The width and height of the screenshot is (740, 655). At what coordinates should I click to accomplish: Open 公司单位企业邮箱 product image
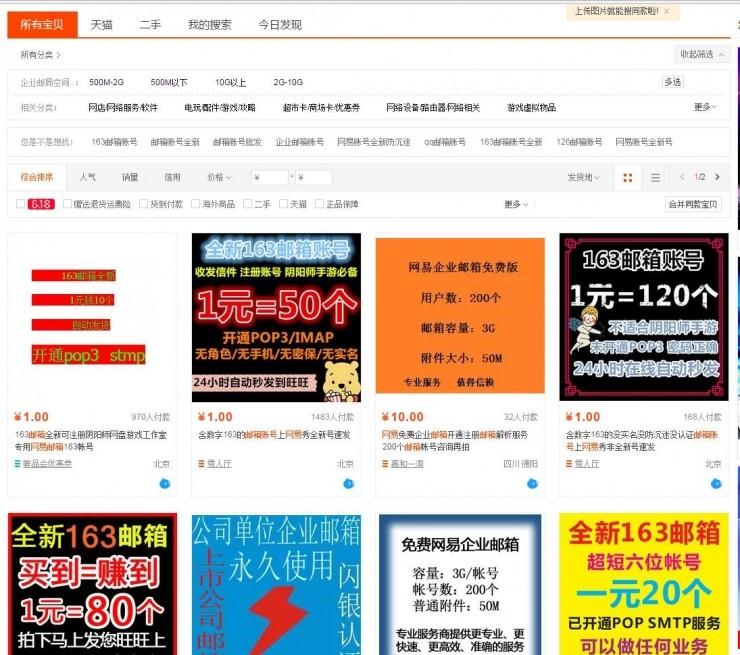276,584
